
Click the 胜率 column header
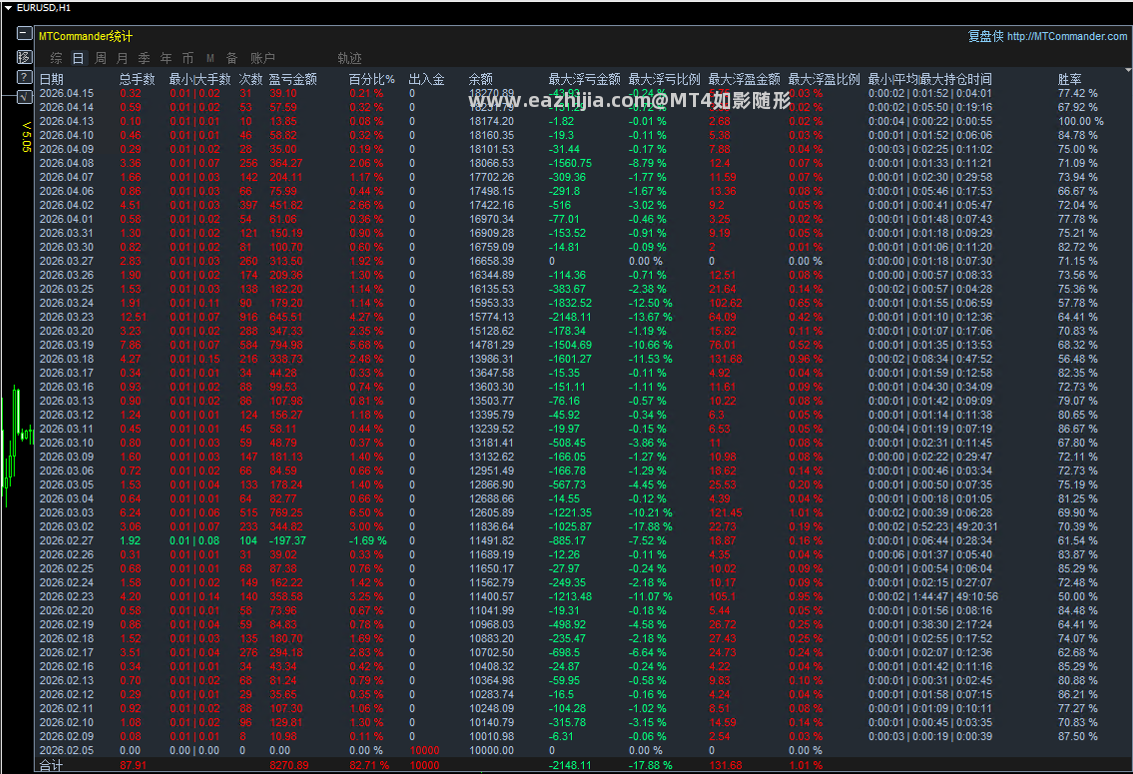(1069, 79)
